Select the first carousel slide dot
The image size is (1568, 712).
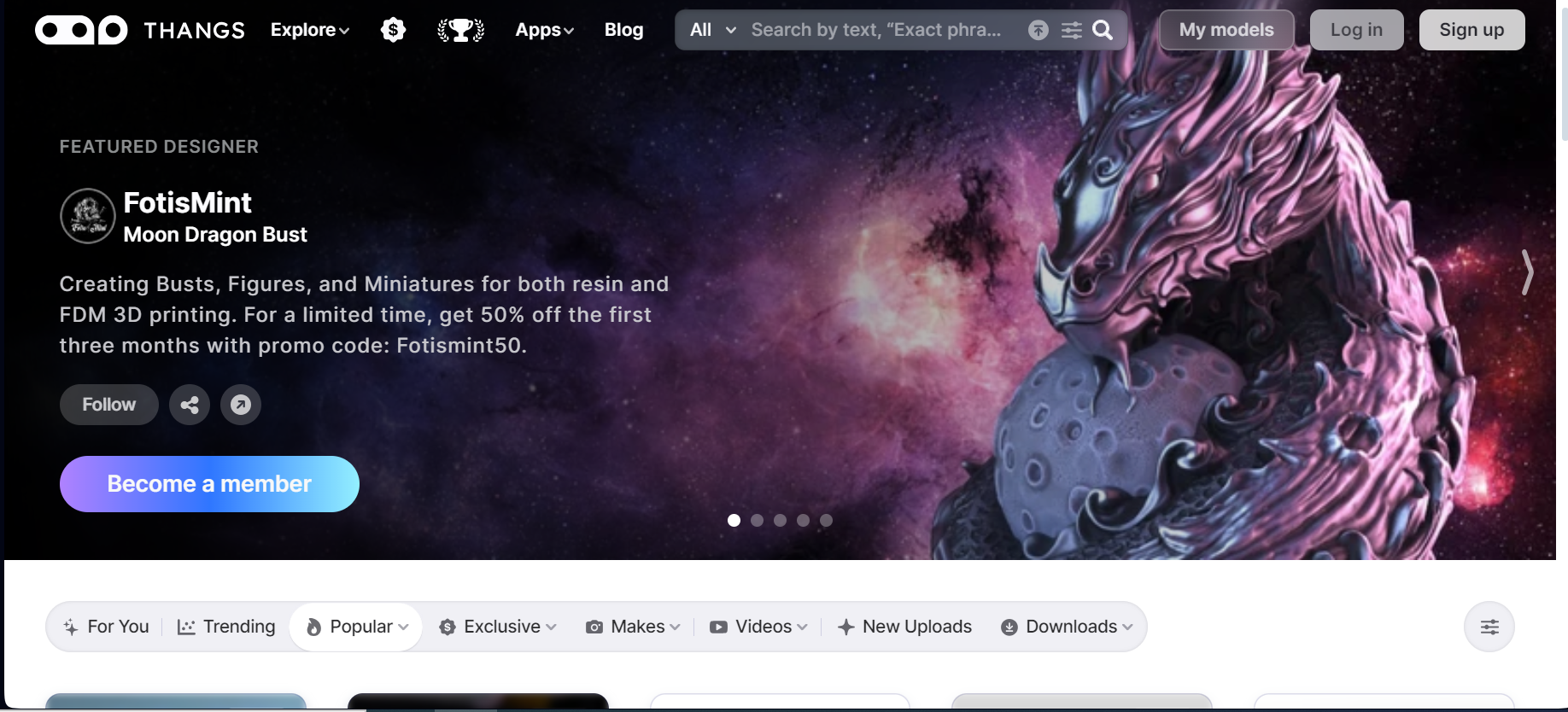[x=734, y=520]
